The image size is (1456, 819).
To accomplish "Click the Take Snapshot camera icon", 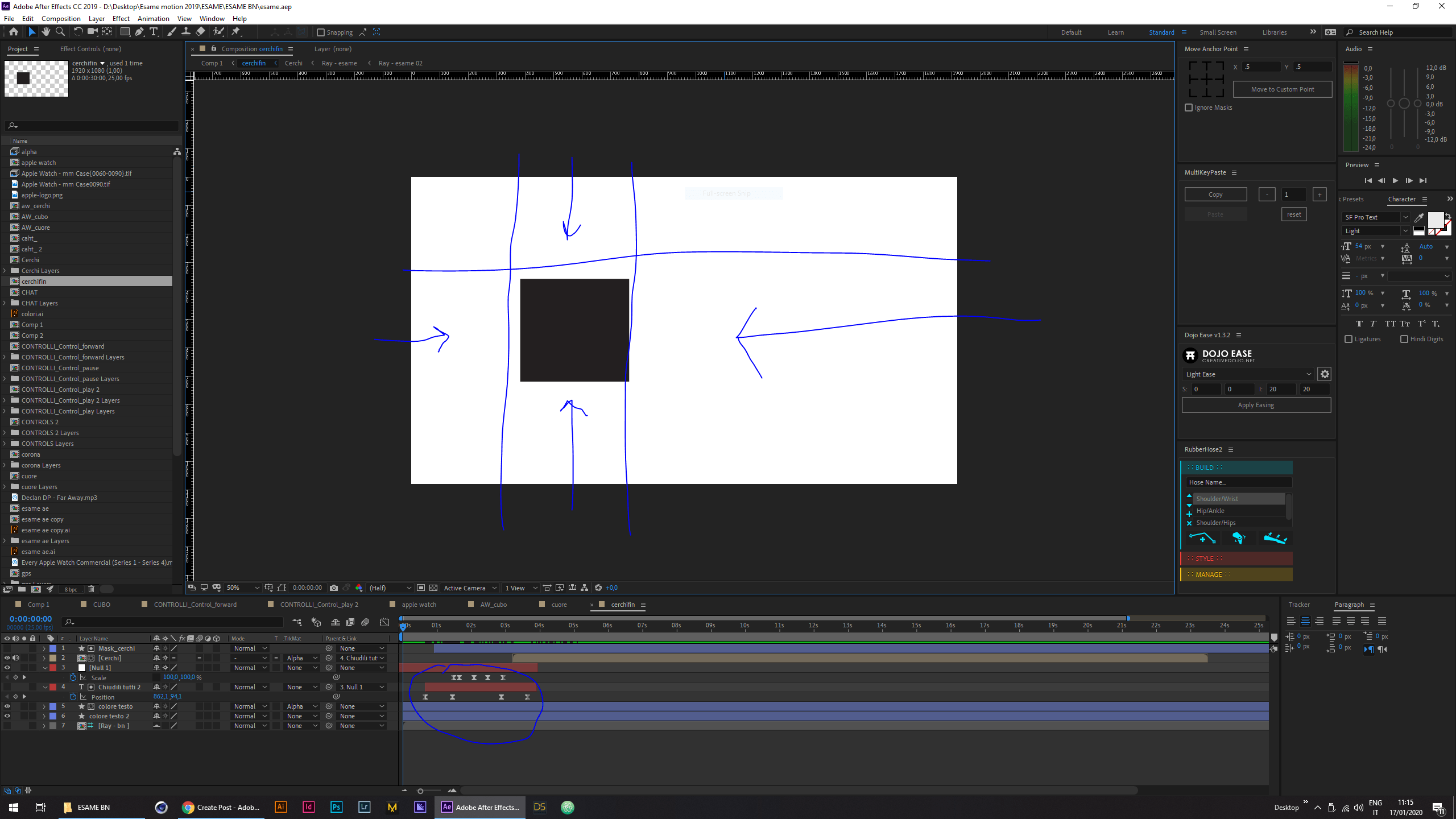I will coord(334,588).
